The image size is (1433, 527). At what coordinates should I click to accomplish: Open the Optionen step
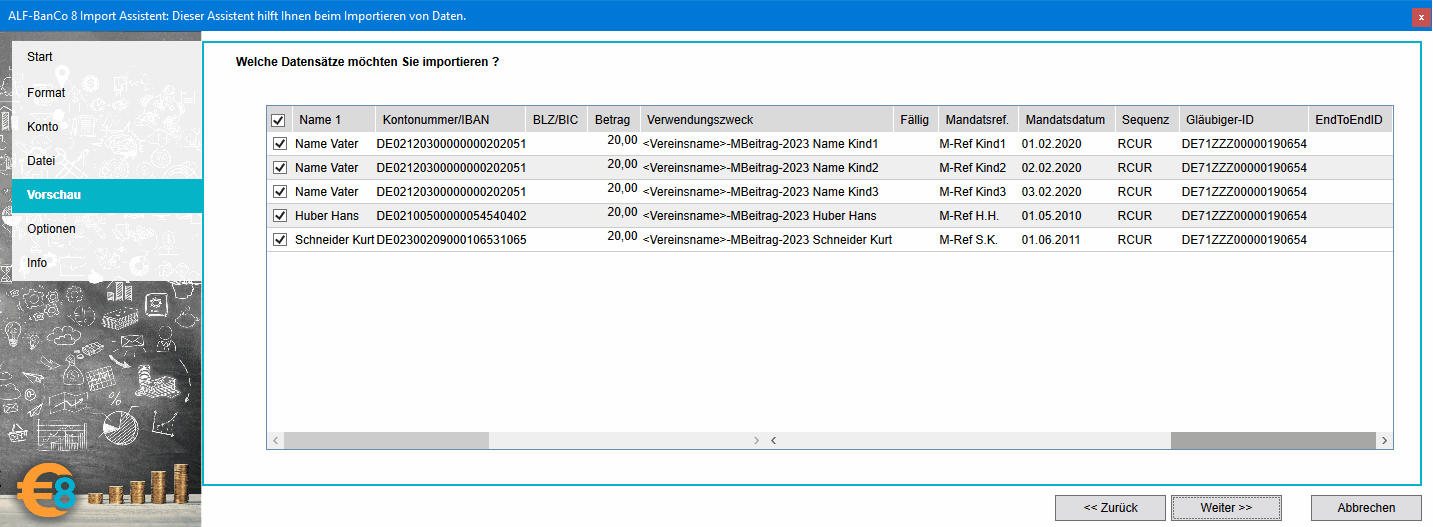tap(51, 229)
